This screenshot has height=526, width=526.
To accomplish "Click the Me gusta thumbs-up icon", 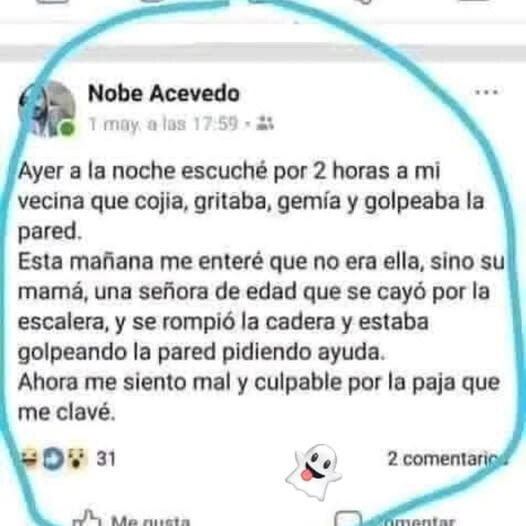I will [x=87, y=518].
